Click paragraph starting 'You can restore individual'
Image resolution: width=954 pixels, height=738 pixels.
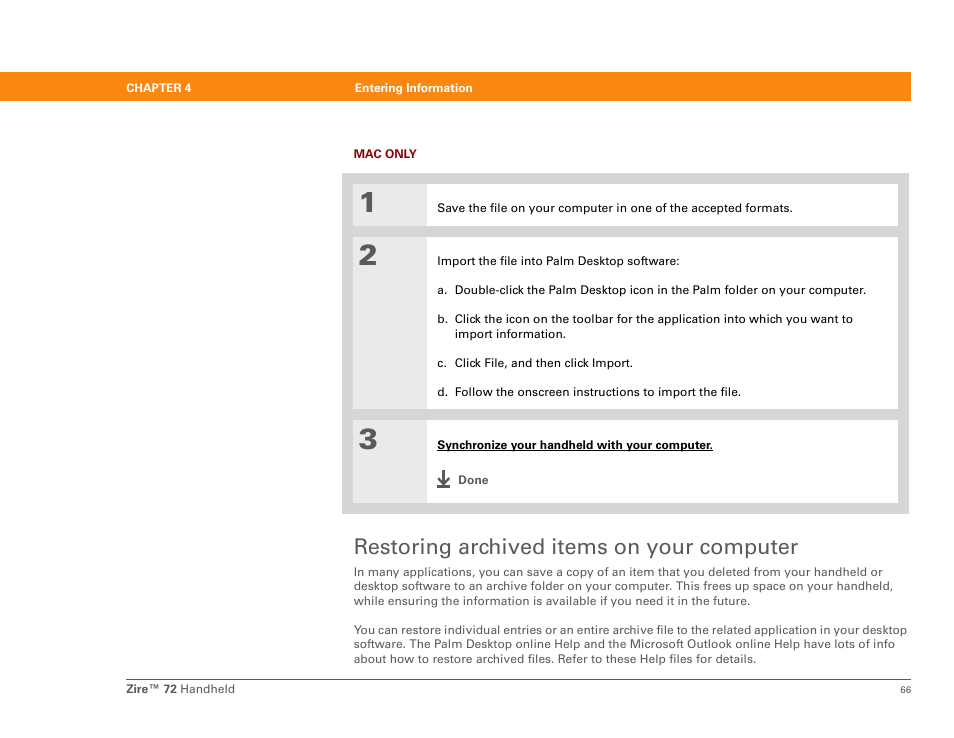(630, 644)
